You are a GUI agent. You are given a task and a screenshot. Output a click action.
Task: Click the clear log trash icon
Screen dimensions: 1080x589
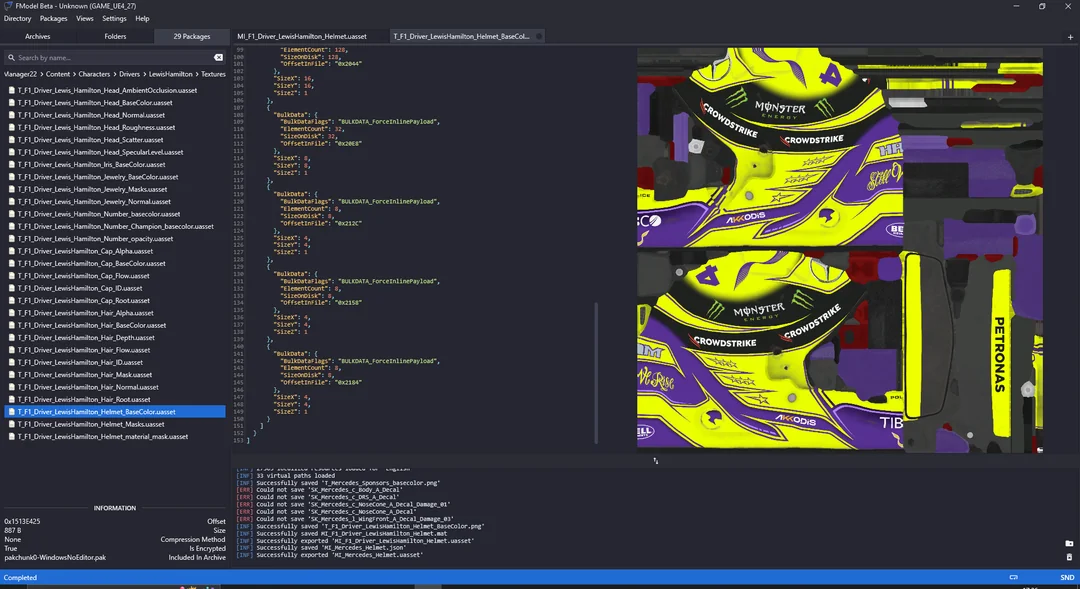click(x=1069, y=556)
